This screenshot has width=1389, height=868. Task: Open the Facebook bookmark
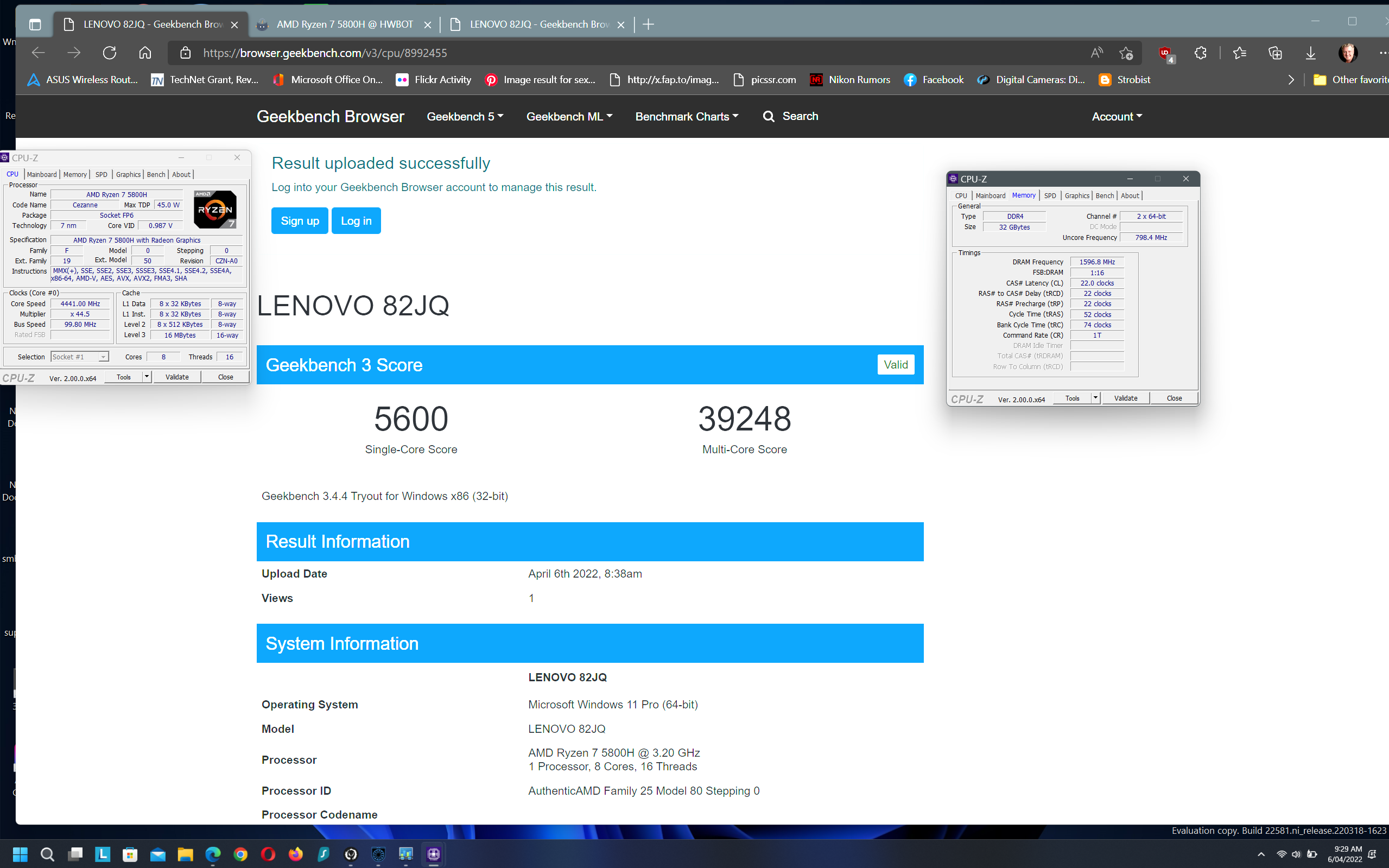click(934, 80)
